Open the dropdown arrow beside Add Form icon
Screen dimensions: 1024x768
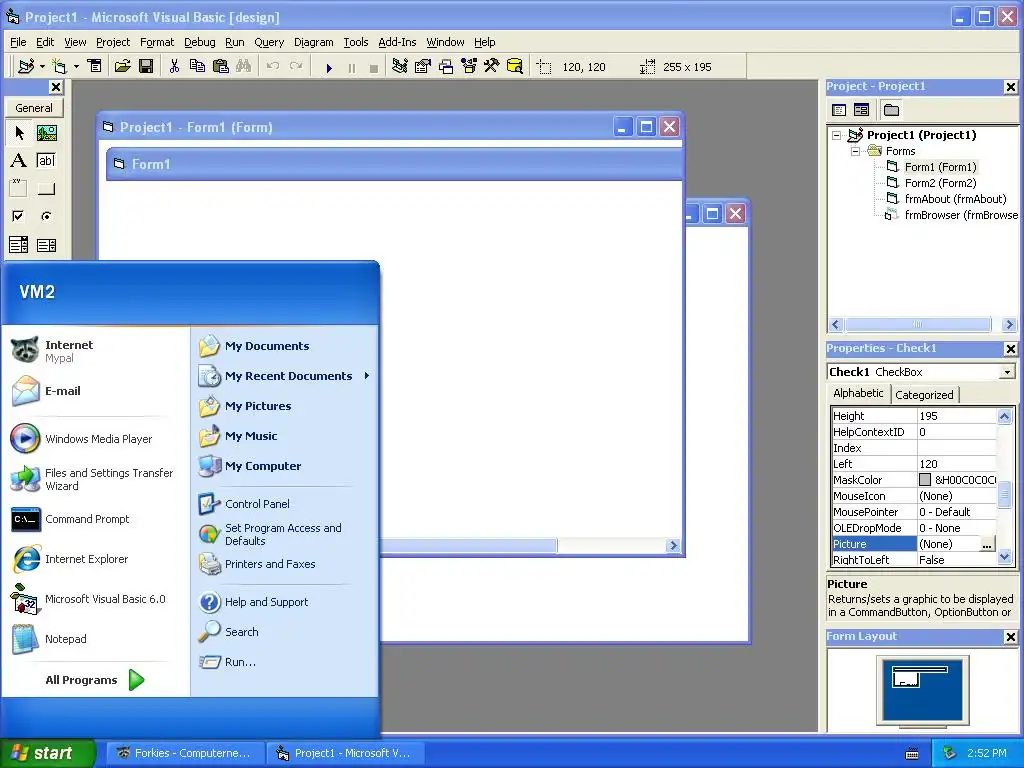tap(76, 67)
